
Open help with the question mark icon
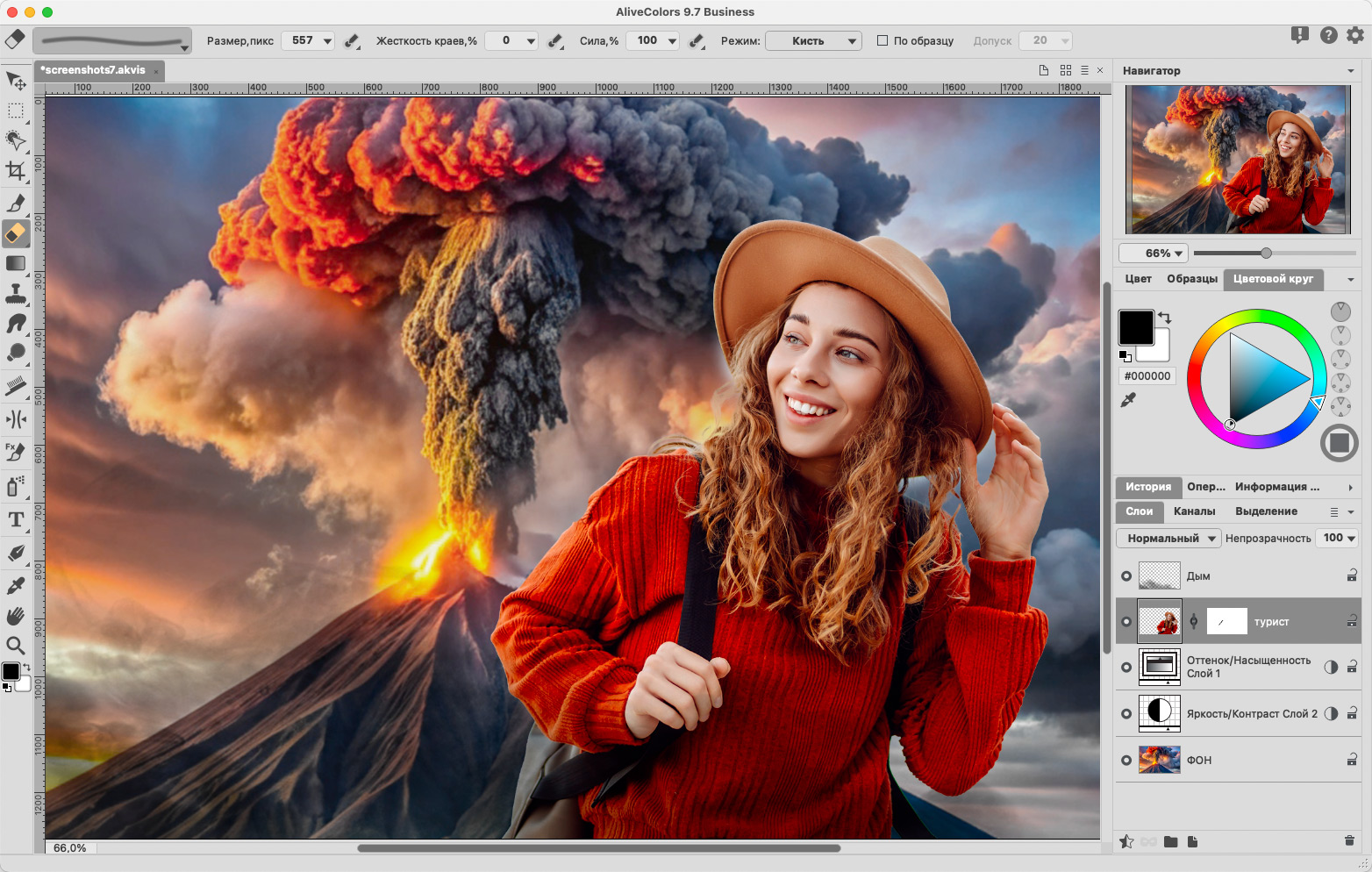pos(1329,35)
